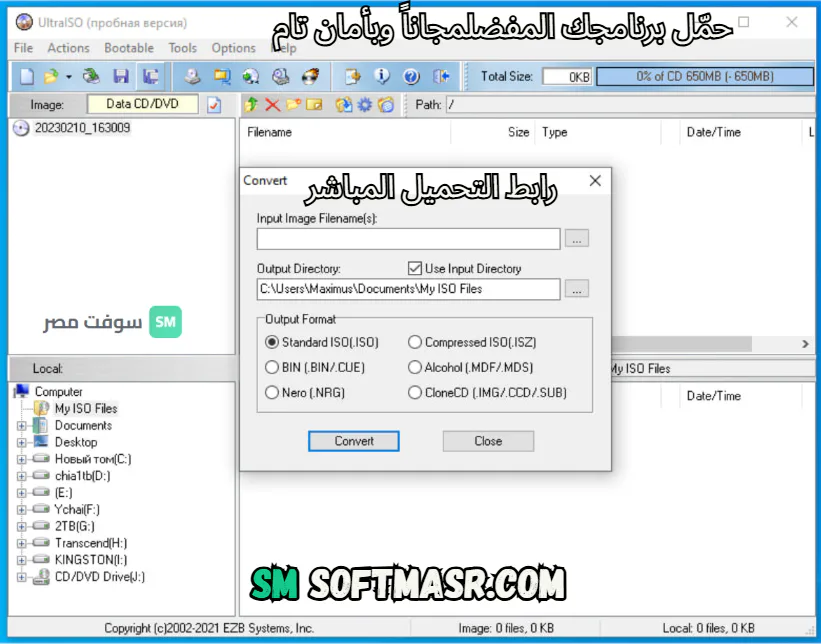Image resolution: width=821 pixels, height=644 pixels.
Task: Click the Exit door-arrow toolbar icon
Action: (441, 76)
